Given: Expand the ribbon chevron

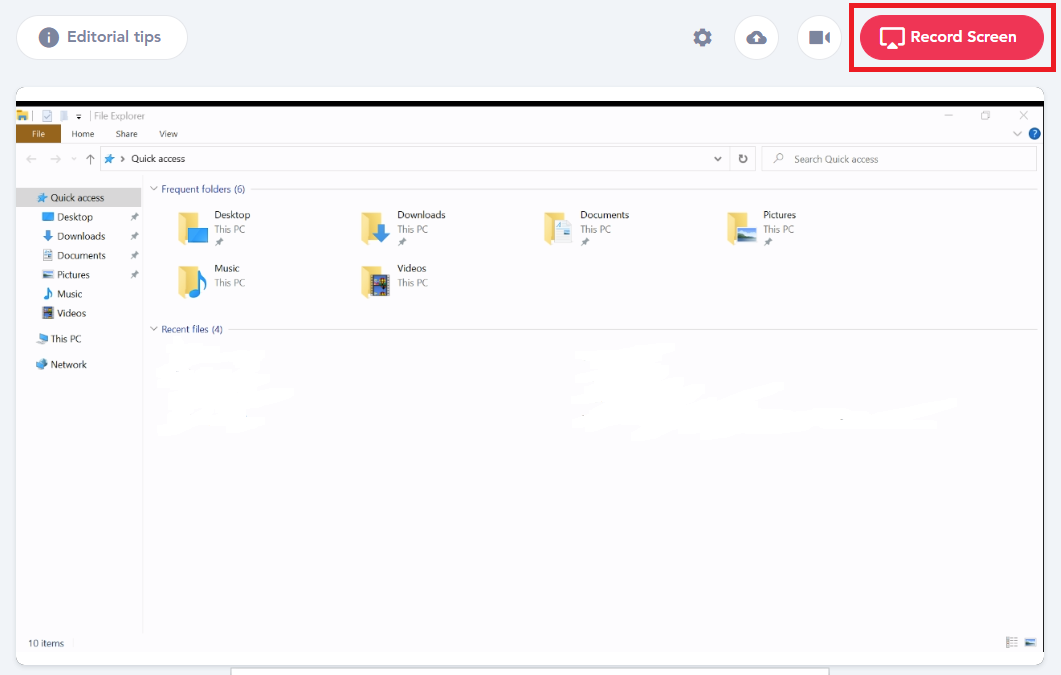Looking at the screenshot, I should (x=1017, y=134).
